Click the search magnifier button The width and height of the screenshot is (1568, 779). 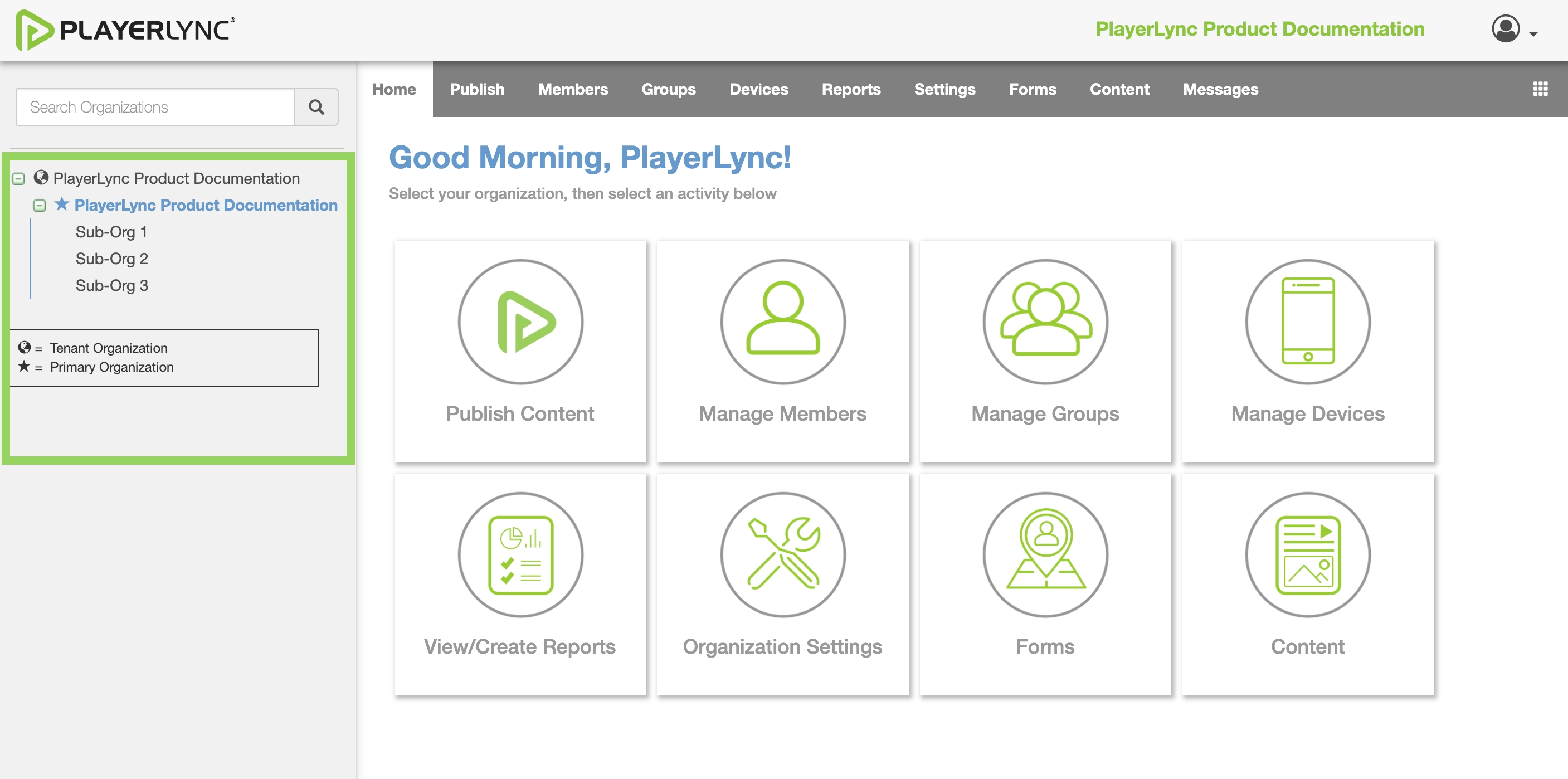[x=316, y=107]
